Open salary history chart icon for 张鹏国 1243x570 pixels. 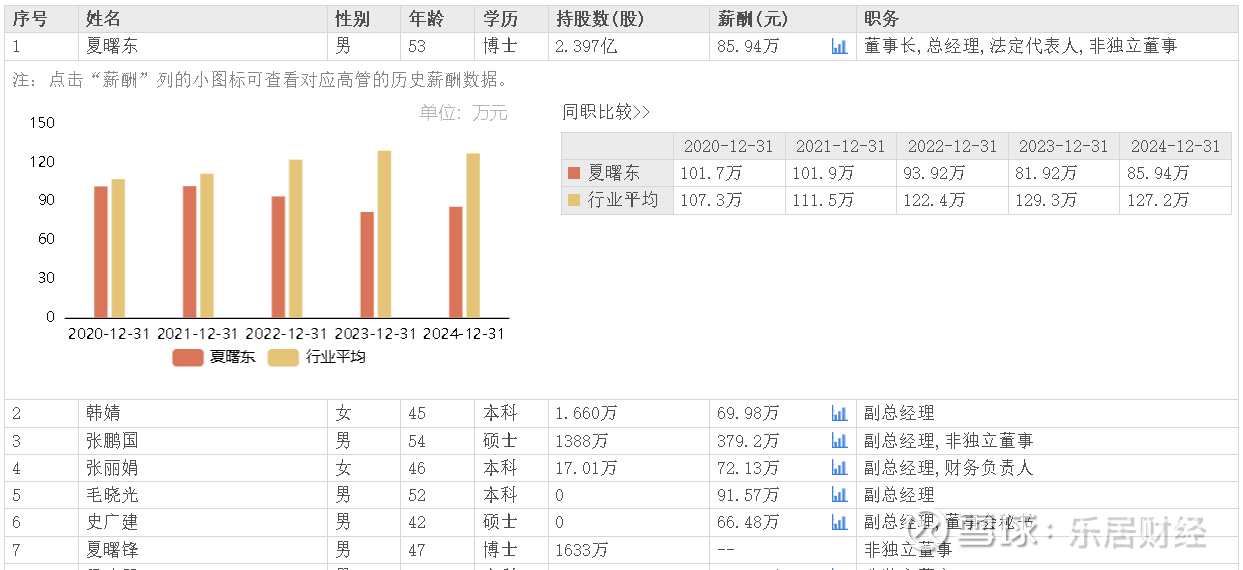click(839, 440)
